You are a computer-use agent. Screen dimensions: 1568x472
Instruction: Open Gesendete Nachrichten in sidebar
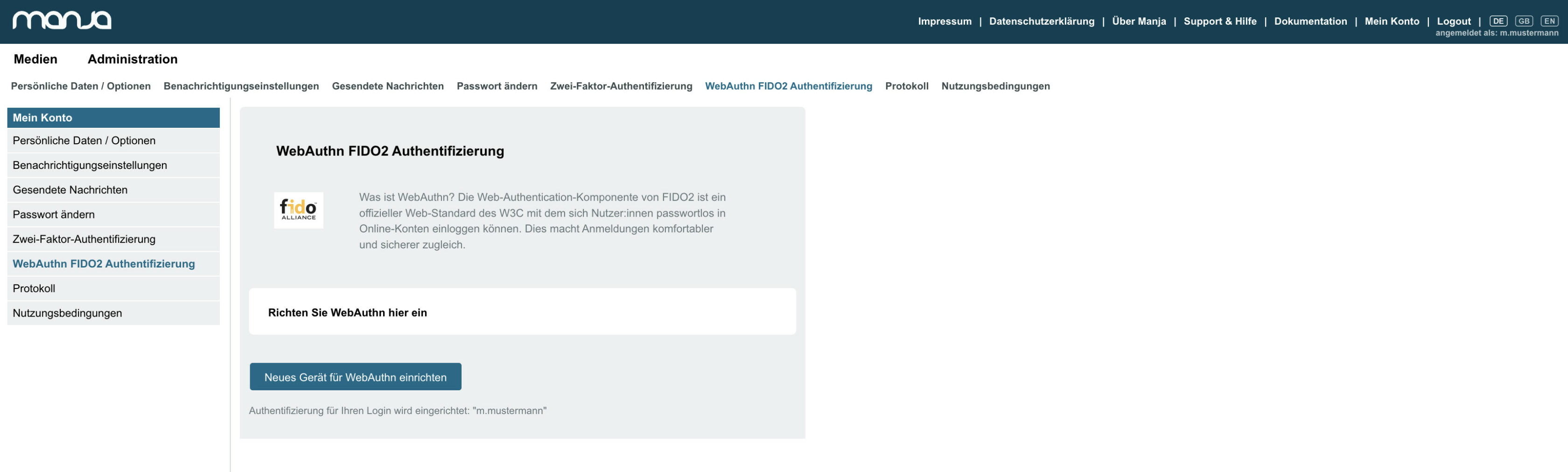click(113, 190)
